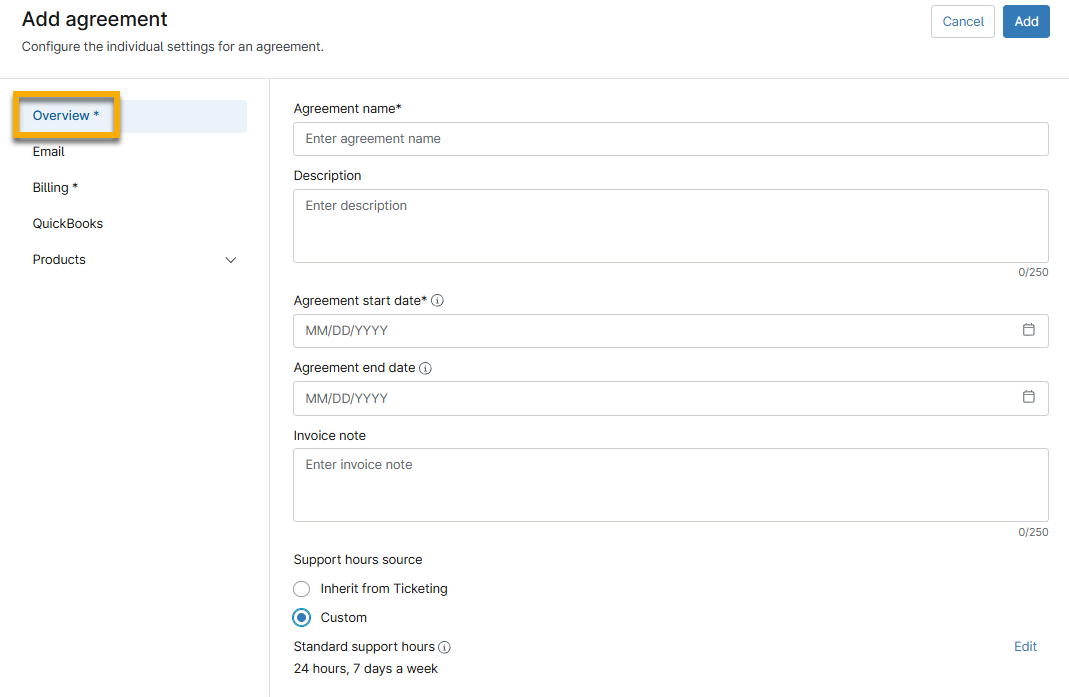Click info icon next to Standard support hours
Viewport: 1069px width, 697px height.
444,647
